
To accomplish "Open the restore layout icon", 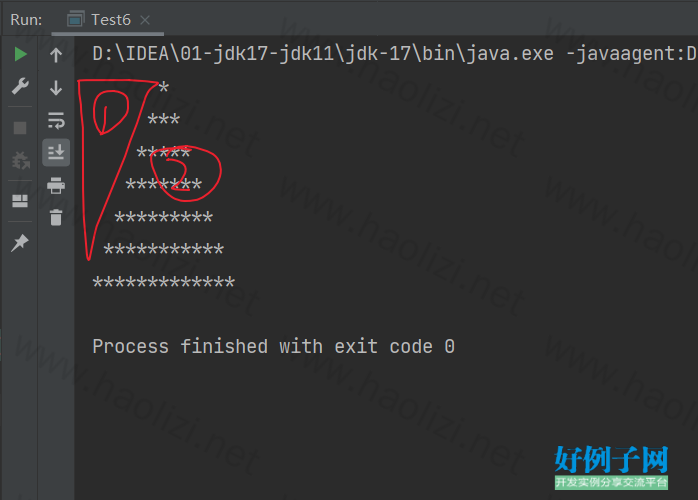I will coord(20,201).
